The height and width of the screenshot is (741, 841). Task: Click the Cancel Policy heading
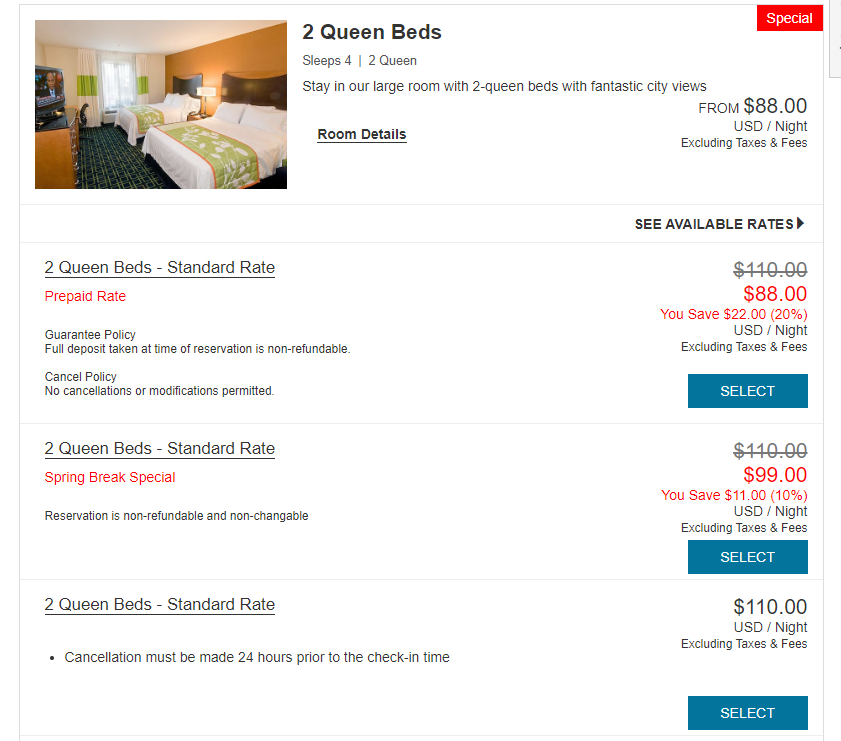[80, 376]
